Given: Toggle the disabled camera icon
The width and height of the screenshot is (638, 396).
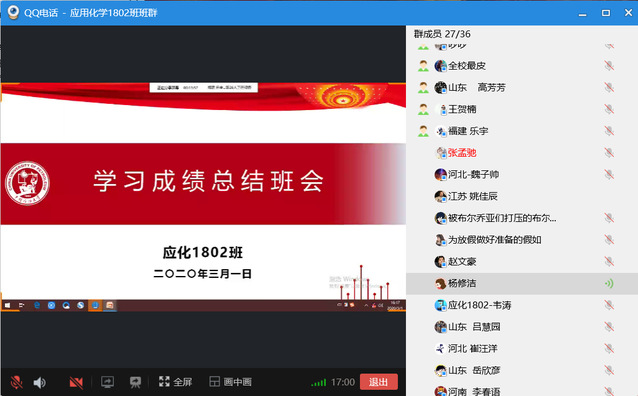Looking at the screenshot, I should tap(76, 382).
